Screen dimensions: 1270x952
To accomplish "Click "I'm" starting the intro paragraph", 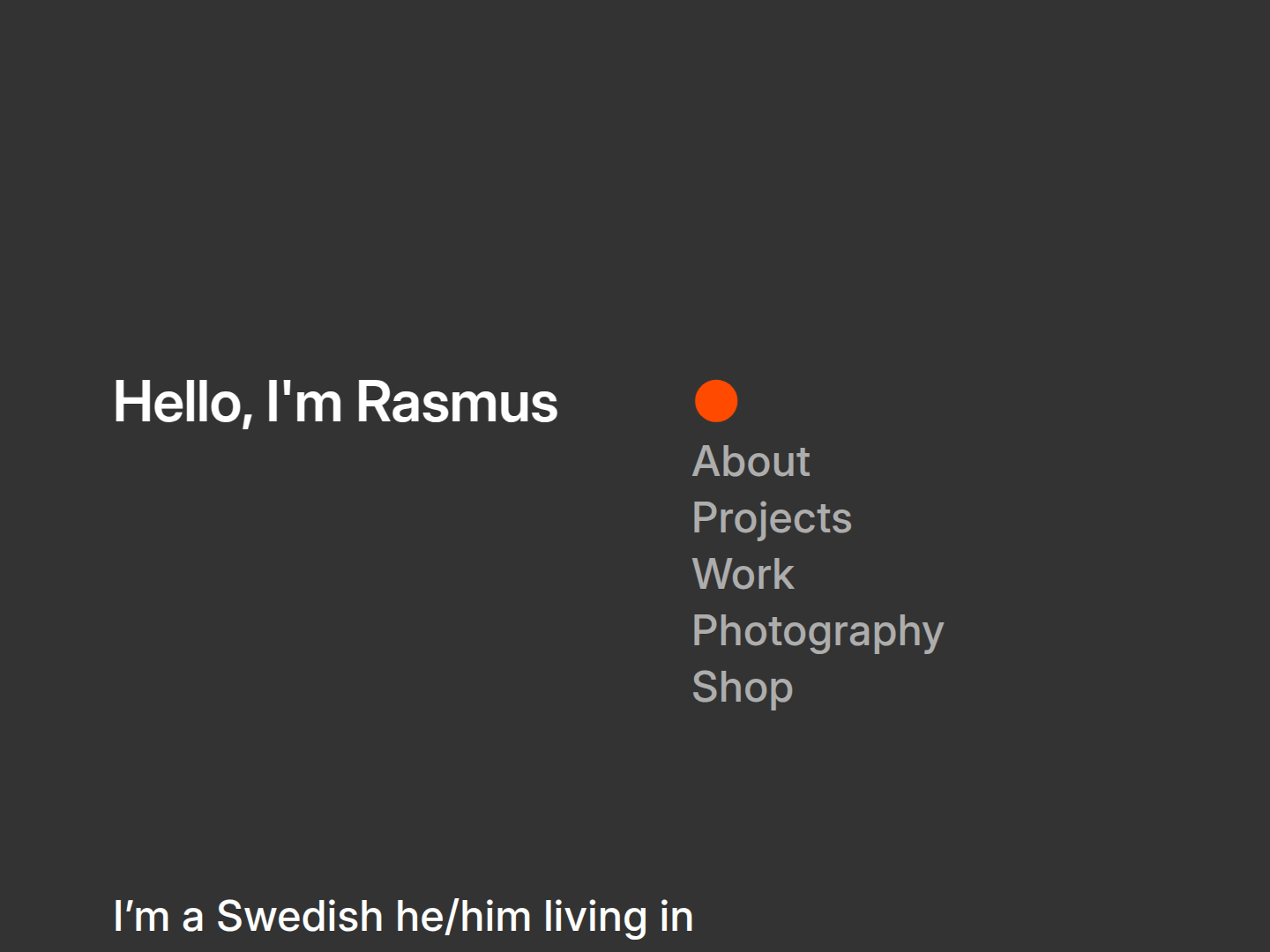I will [141, 916].
